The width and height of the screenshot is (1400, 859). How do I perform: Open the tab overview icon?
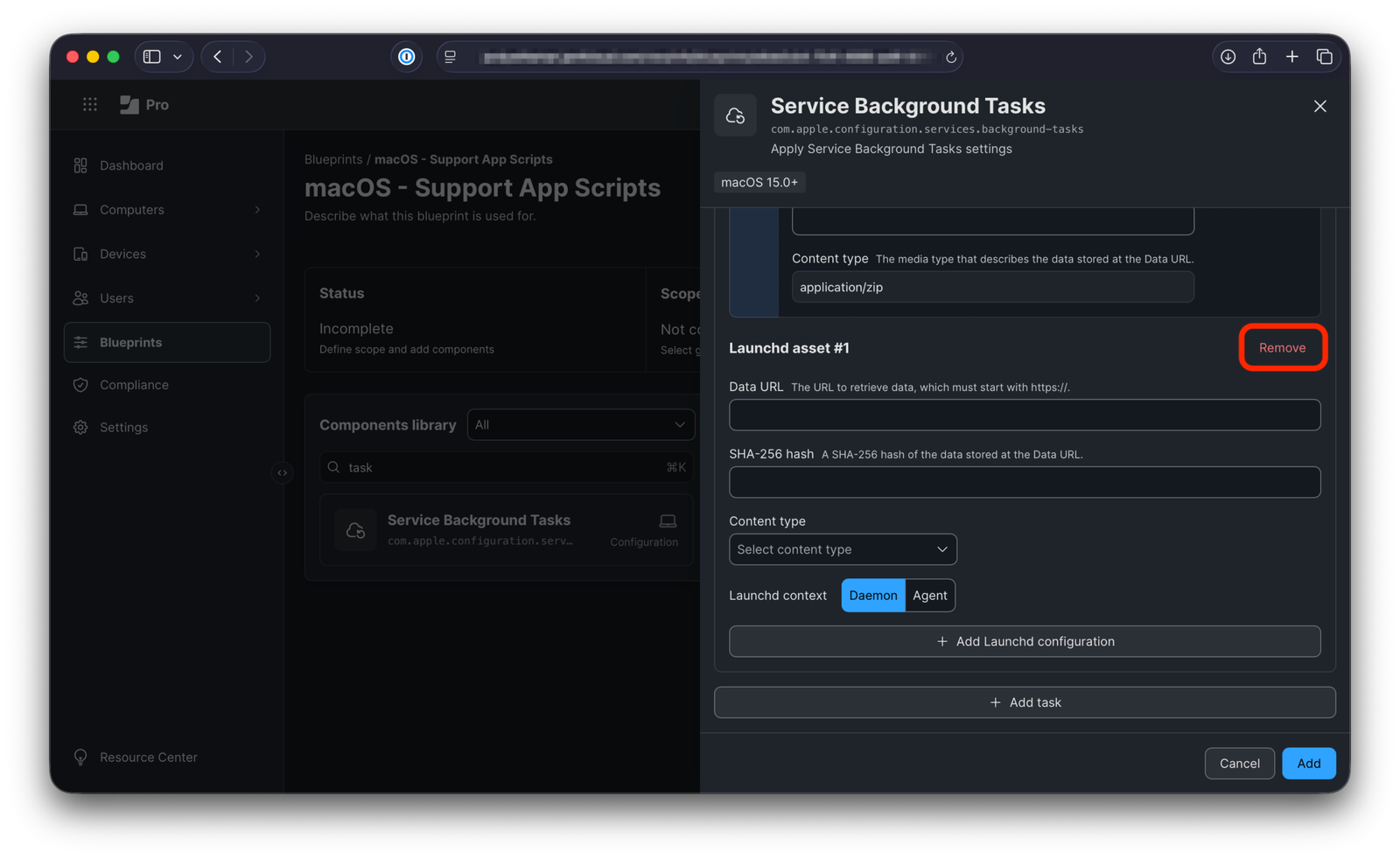1324,57
